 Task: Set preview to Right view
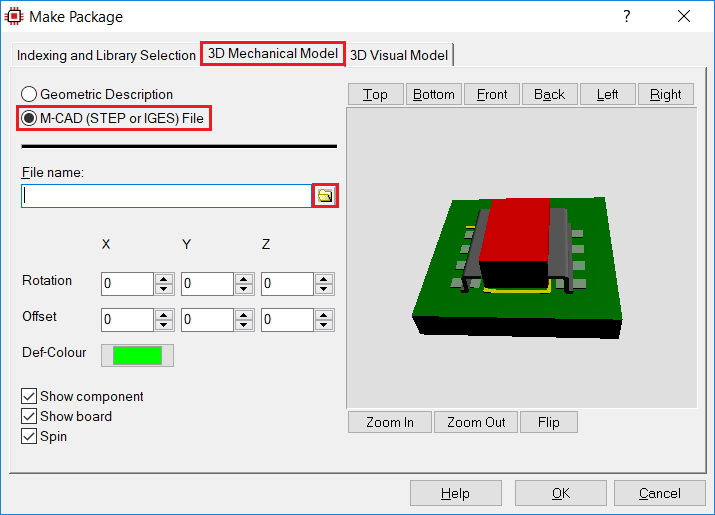[x=666, y=94]
